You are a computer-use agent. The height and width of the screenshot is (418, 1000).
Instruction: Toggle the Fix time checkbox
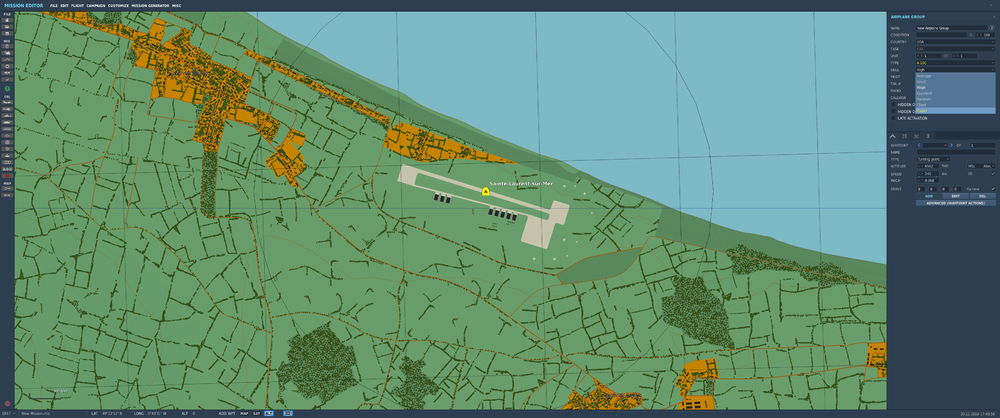click(993, 189)
